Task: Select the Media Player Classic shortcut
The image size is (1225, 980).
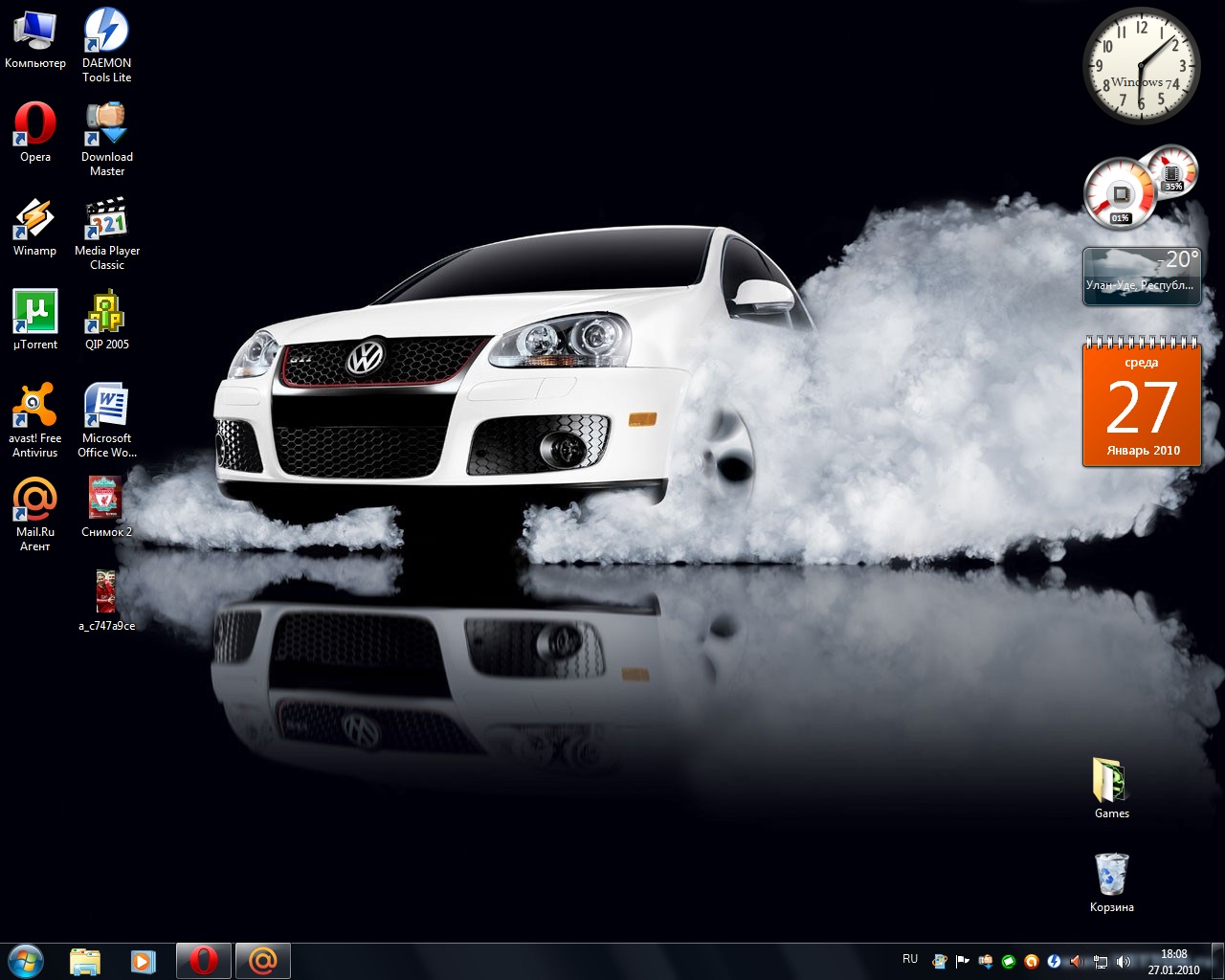Action: coord(106,220)
